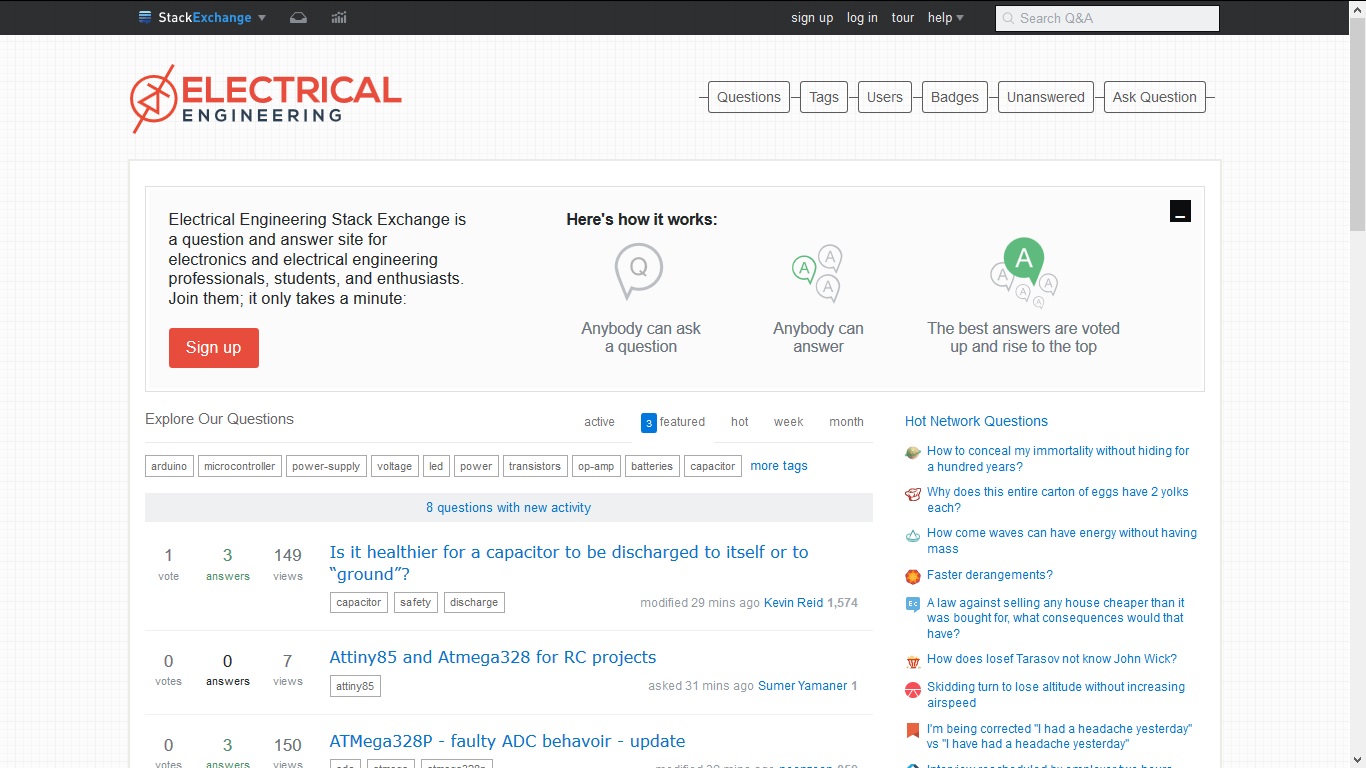Open Sumer Yamaner's profile
1366x768 pixels.
tap(803, 686)
